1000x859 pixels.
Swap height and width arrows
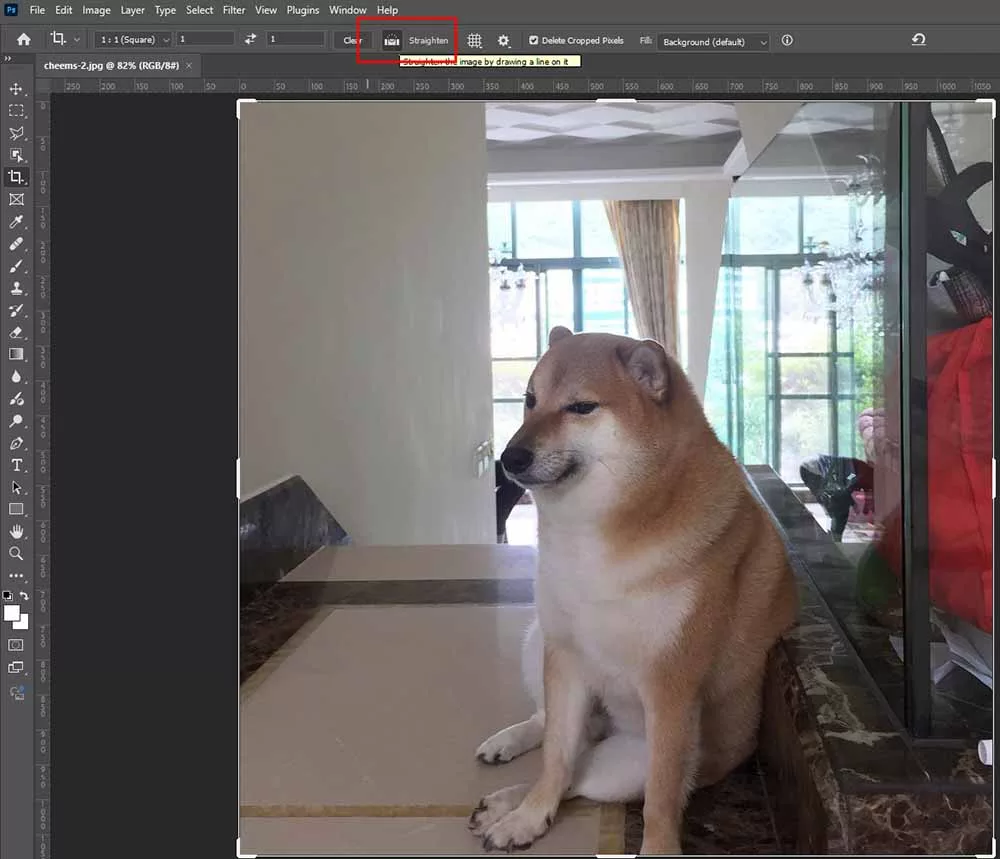point(250,39)
